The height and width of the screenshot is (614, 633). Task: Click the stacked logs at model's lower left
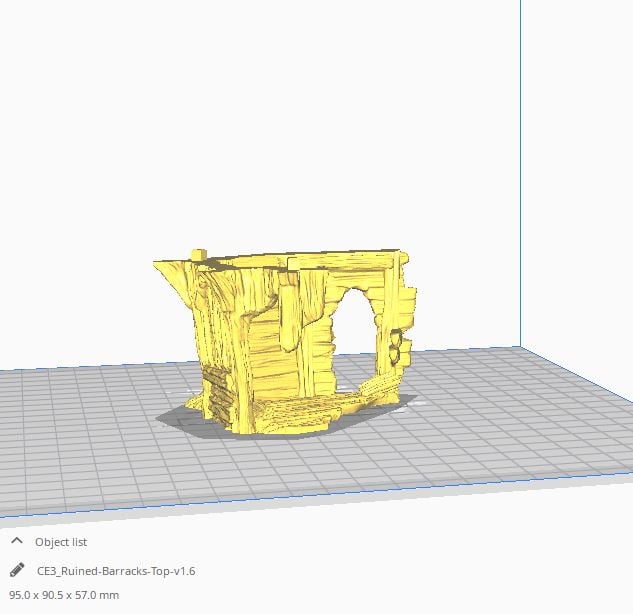217,392
